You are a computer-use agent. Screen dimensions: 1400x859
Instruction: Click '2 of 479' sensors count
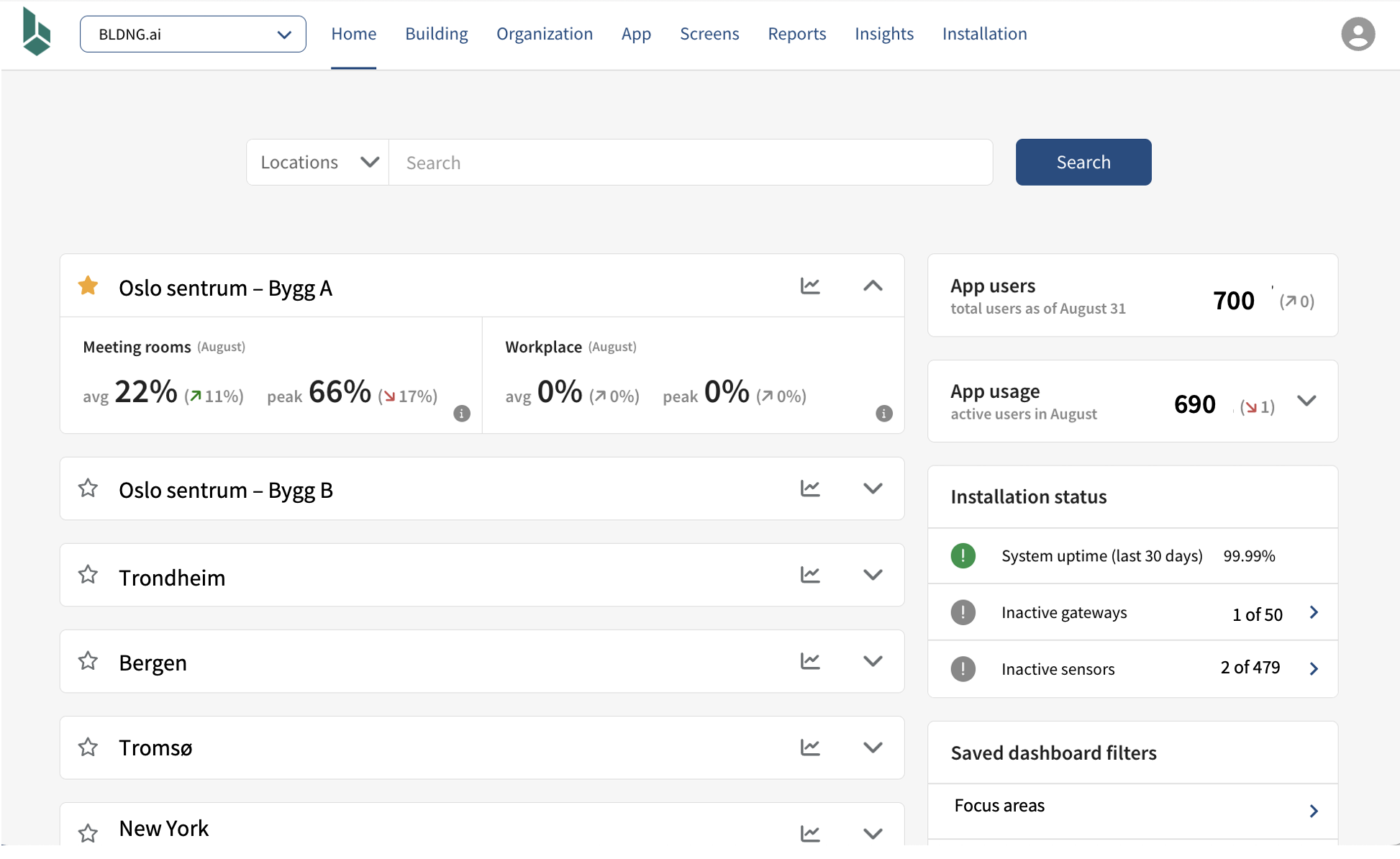1250,668
